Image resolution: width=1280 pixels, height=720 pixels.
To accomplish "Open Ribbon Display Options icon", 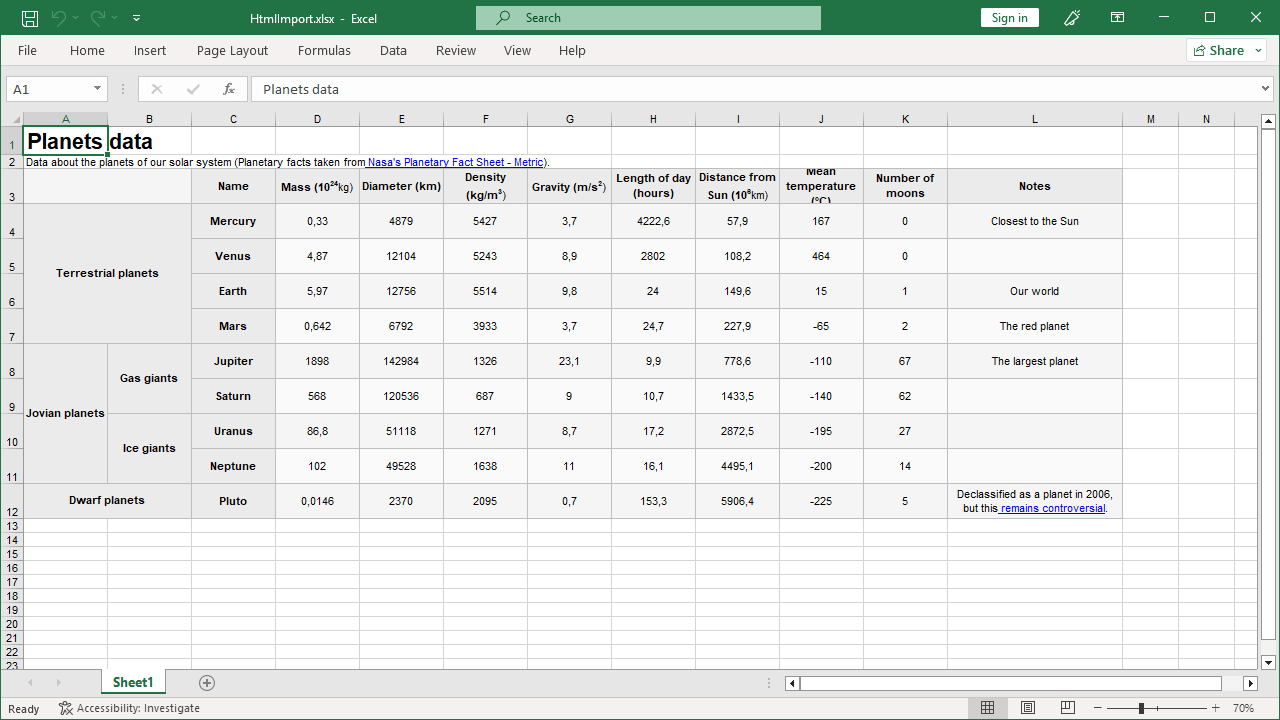I will (x=1116, y=18).
